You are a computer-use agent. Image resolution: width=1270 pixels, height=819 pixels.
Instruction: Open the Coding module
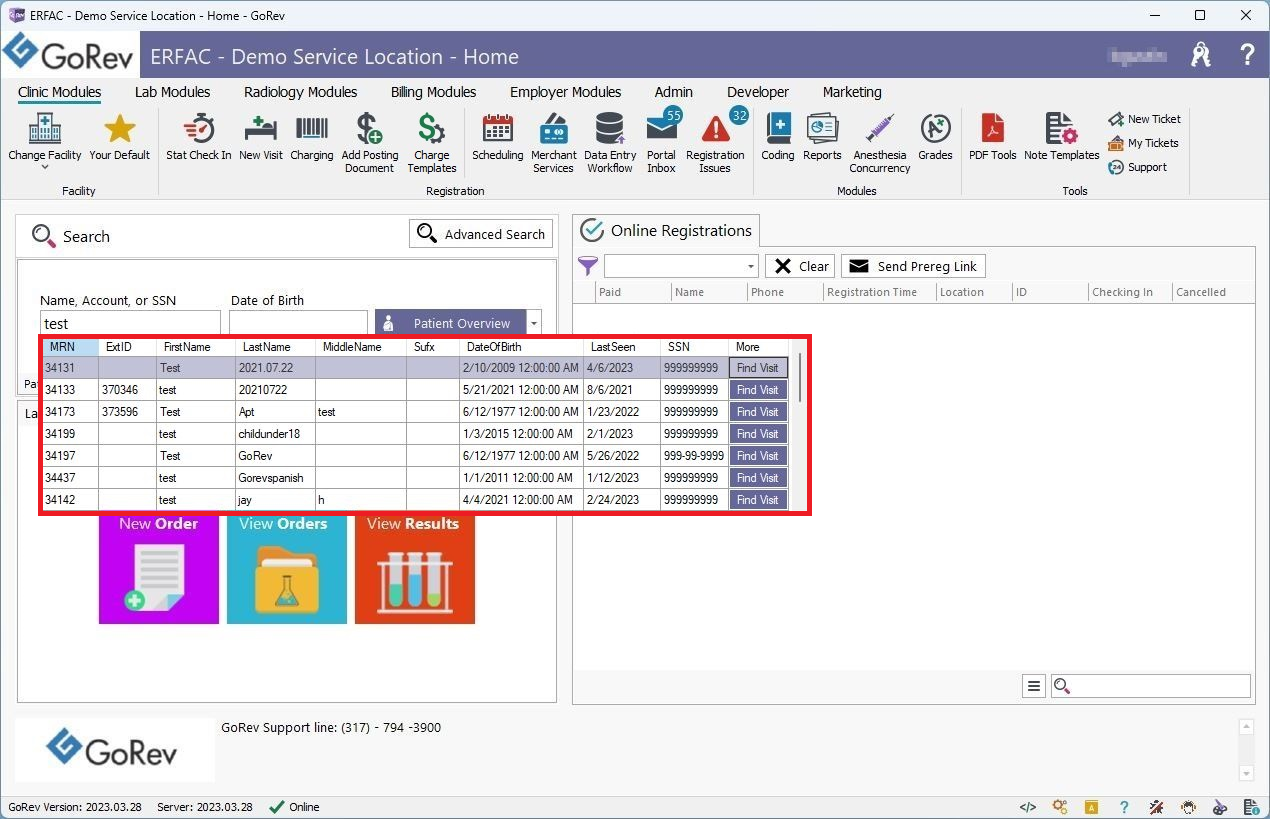point(778,137)
